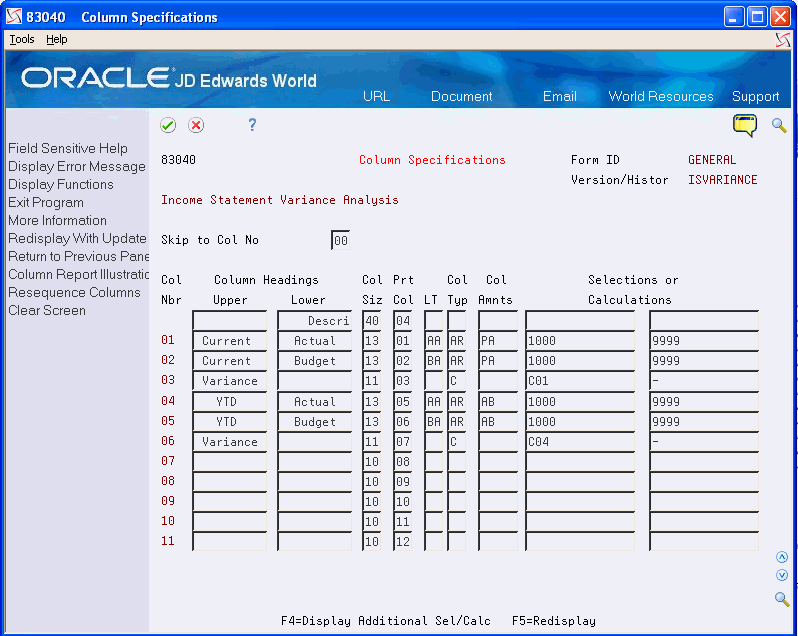Click Col Siz field '10' in row 11
Image resolution: width=798 pixels, height=636 pixels.
pyautogui.click(x=372, y=541)
